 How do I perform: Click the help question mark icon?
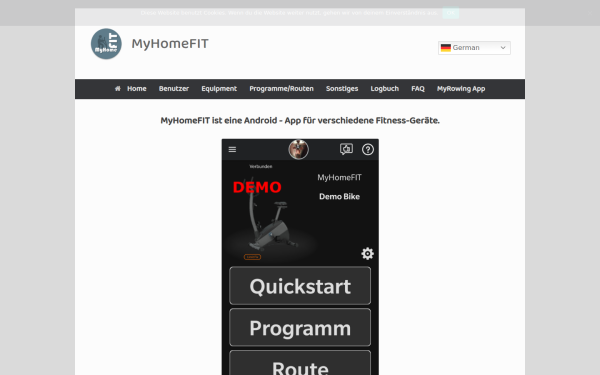(x=368, y=149)
